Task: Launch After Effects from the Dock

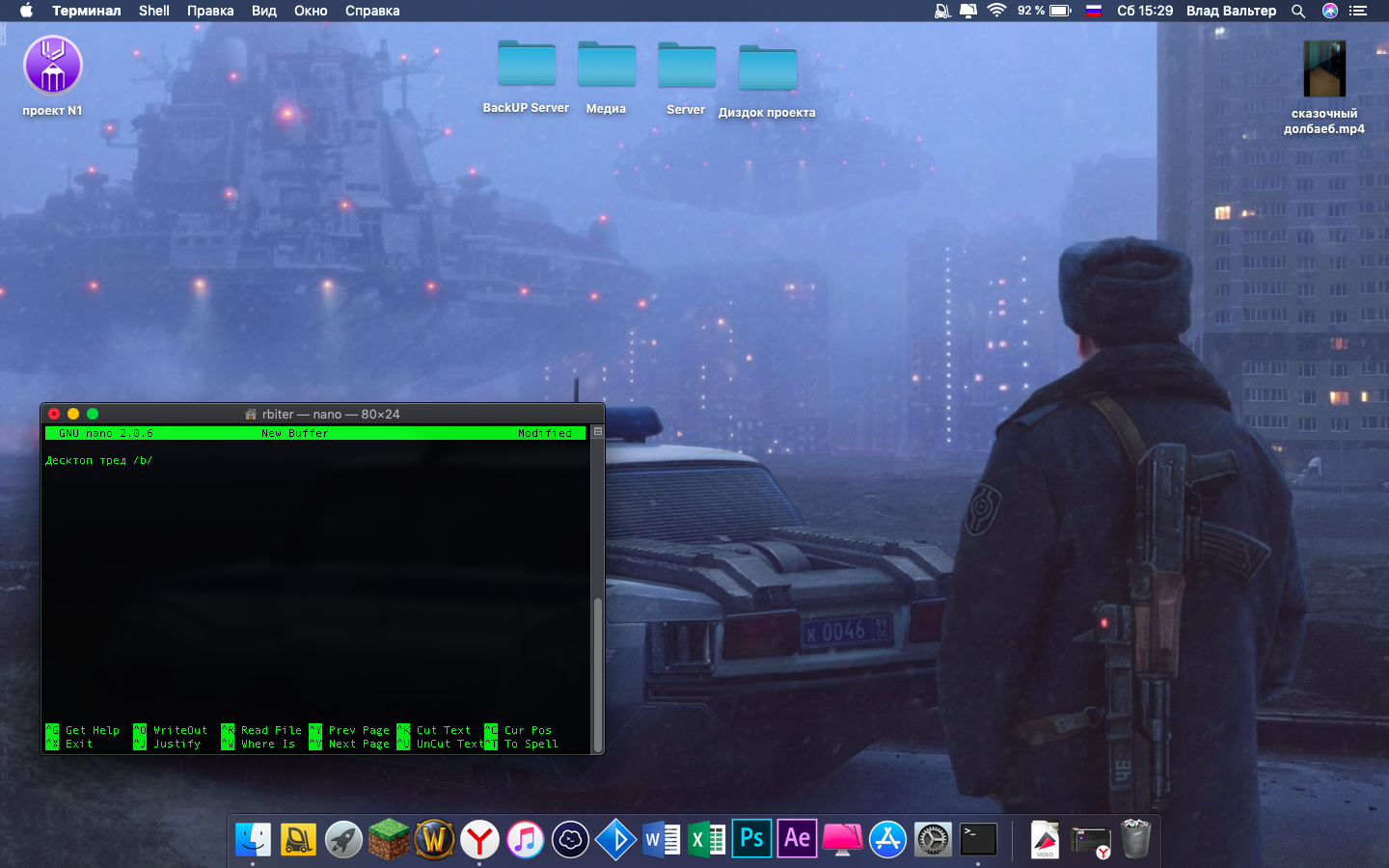Action: (x=797, y=838)
